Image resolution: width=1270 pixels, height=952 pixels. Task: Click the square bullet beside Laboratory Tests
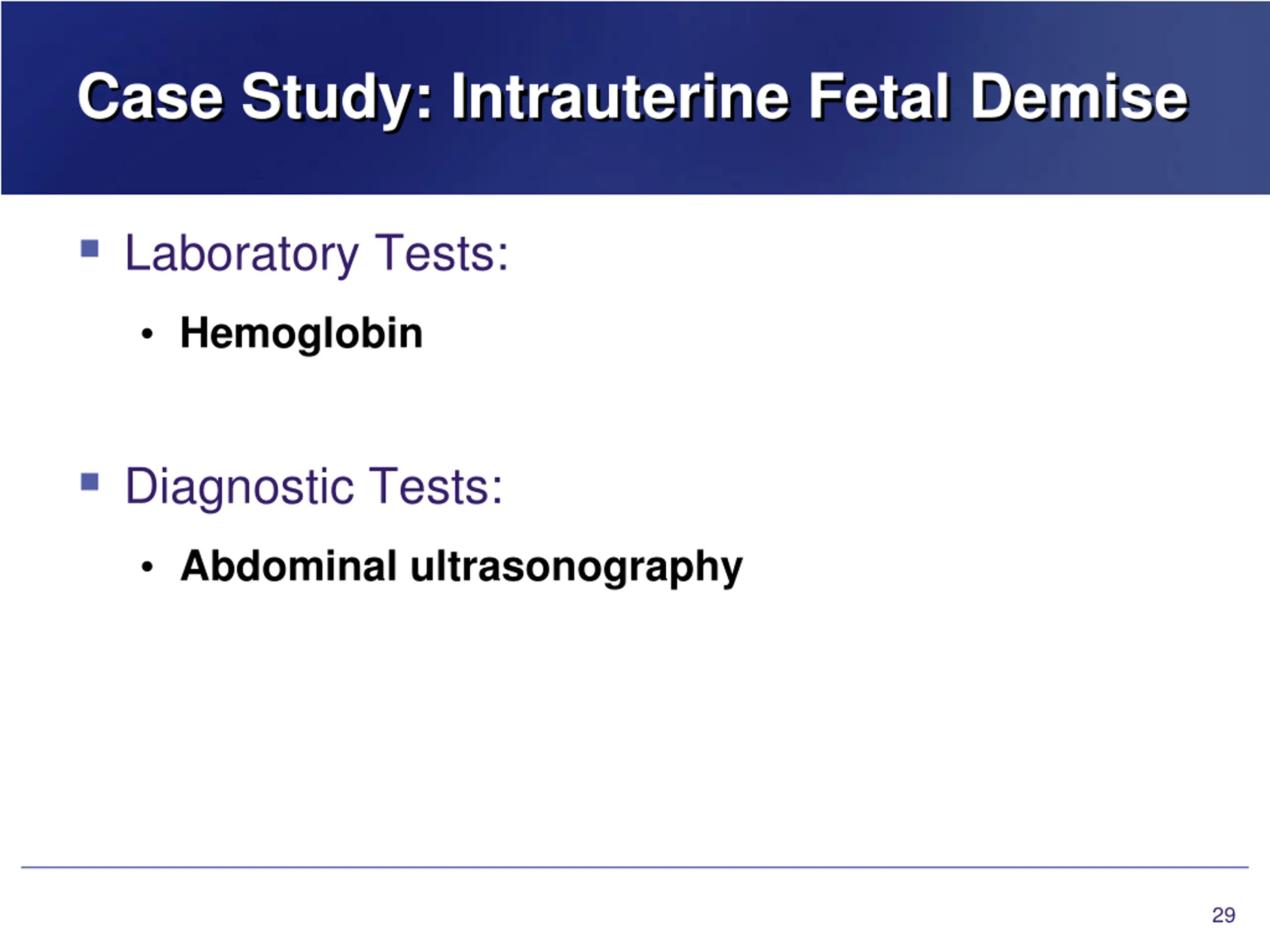point(90,248)
